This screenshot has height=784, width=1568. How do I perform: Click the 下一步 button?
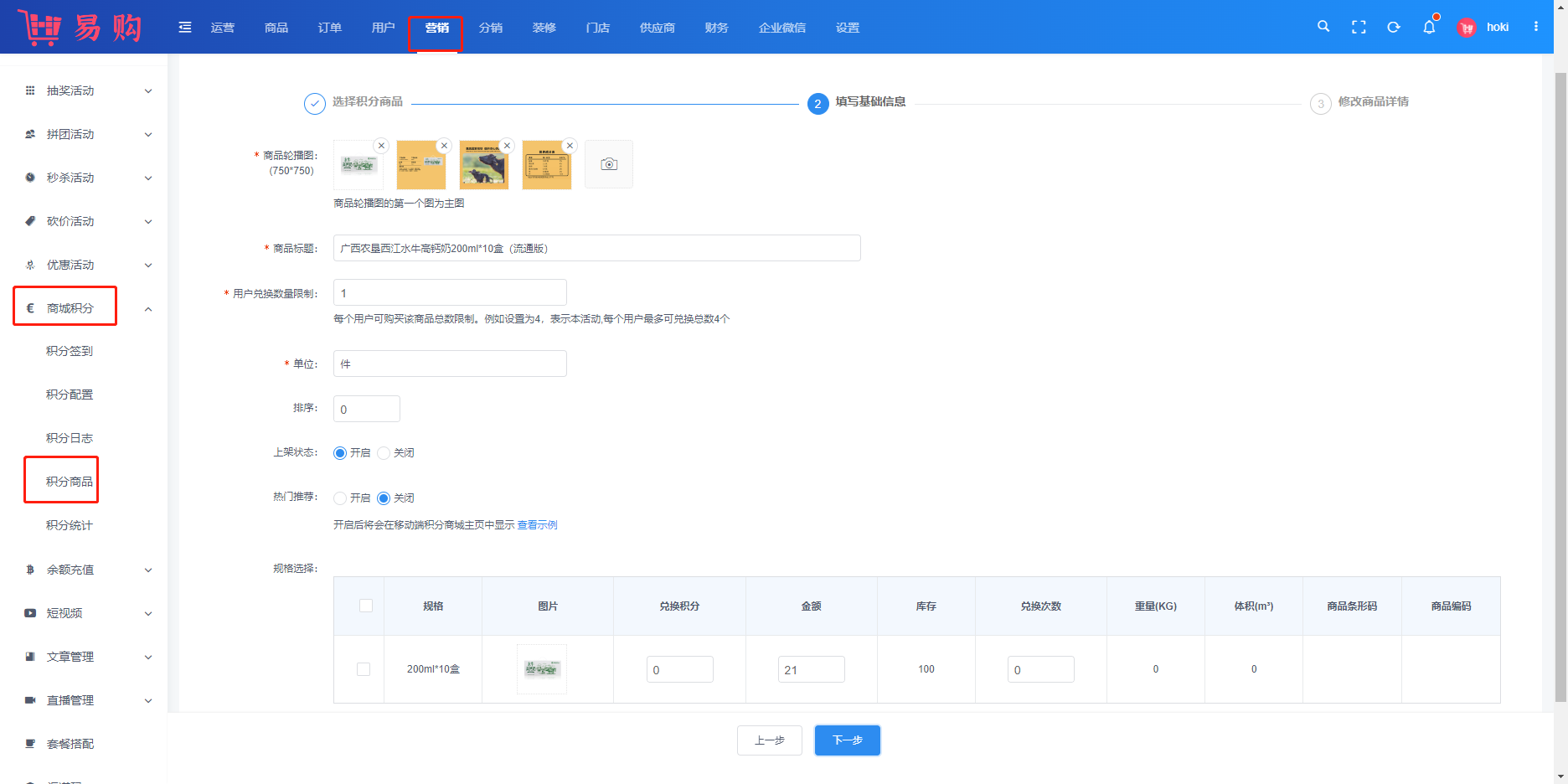tap(847, 740)
